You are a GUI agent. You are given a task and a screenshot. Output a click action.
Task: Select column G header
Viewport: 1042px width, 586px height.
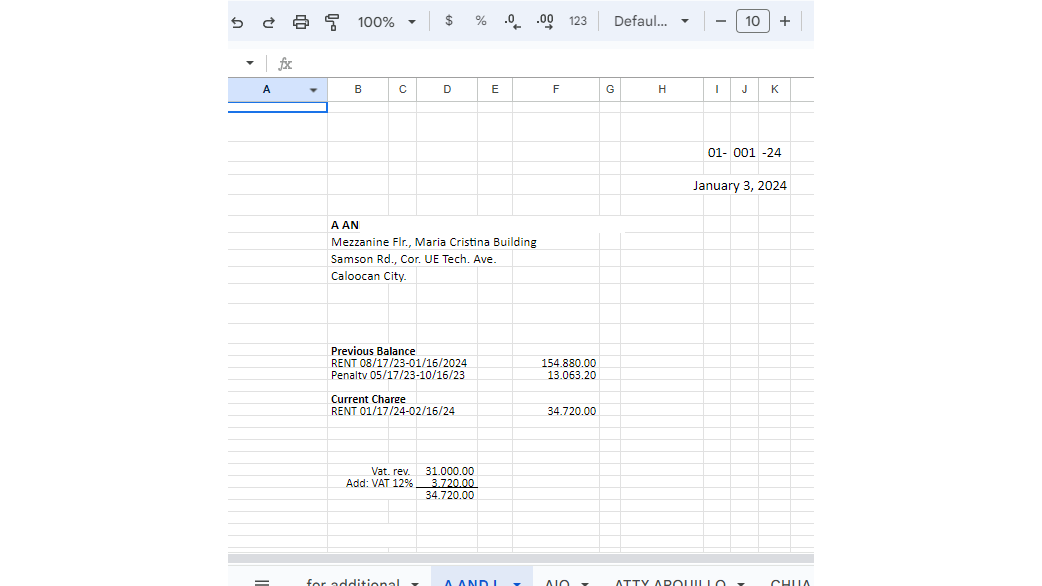tap(609, 90)
